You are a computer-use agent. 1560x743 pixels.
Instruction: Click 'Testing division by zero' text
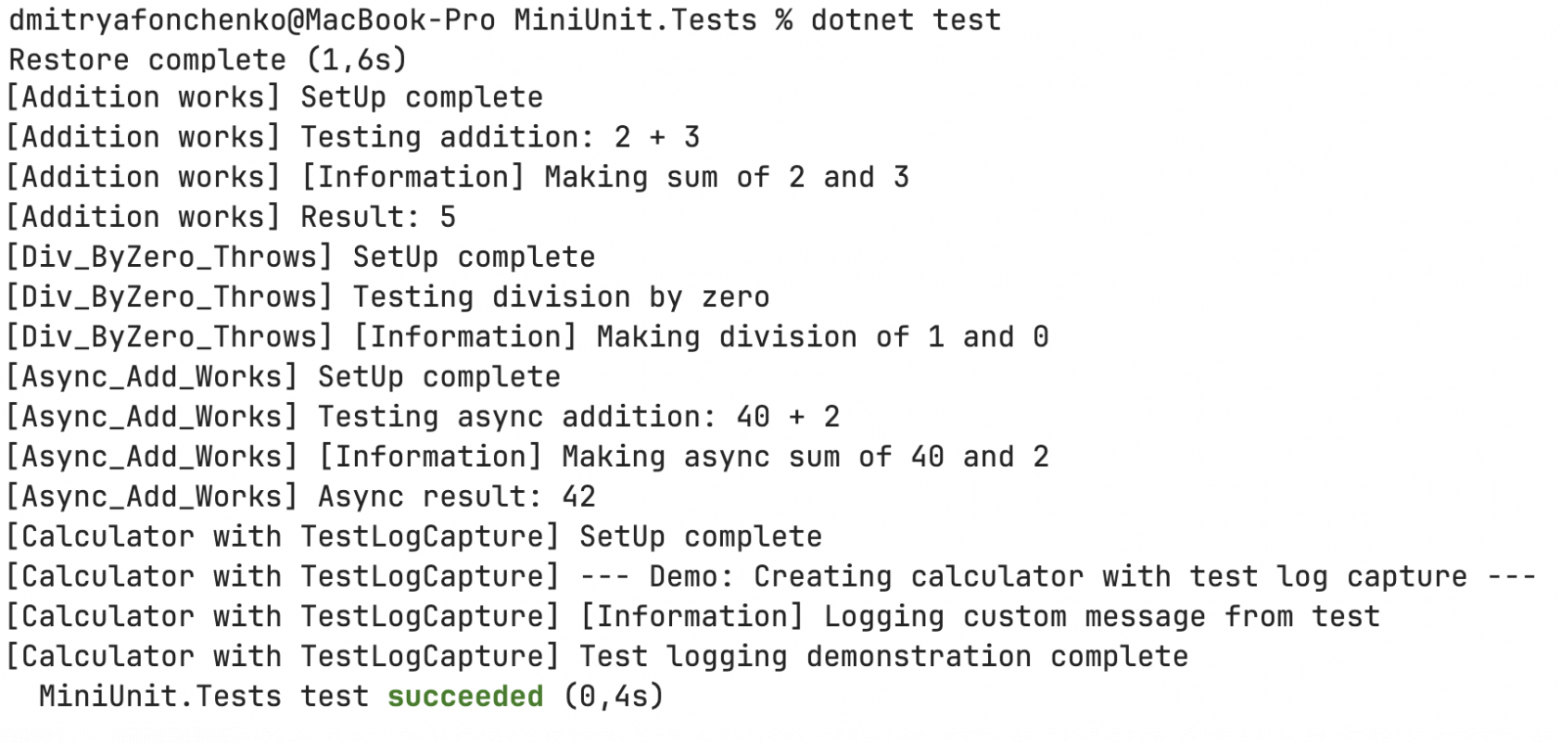click(562, 298)
